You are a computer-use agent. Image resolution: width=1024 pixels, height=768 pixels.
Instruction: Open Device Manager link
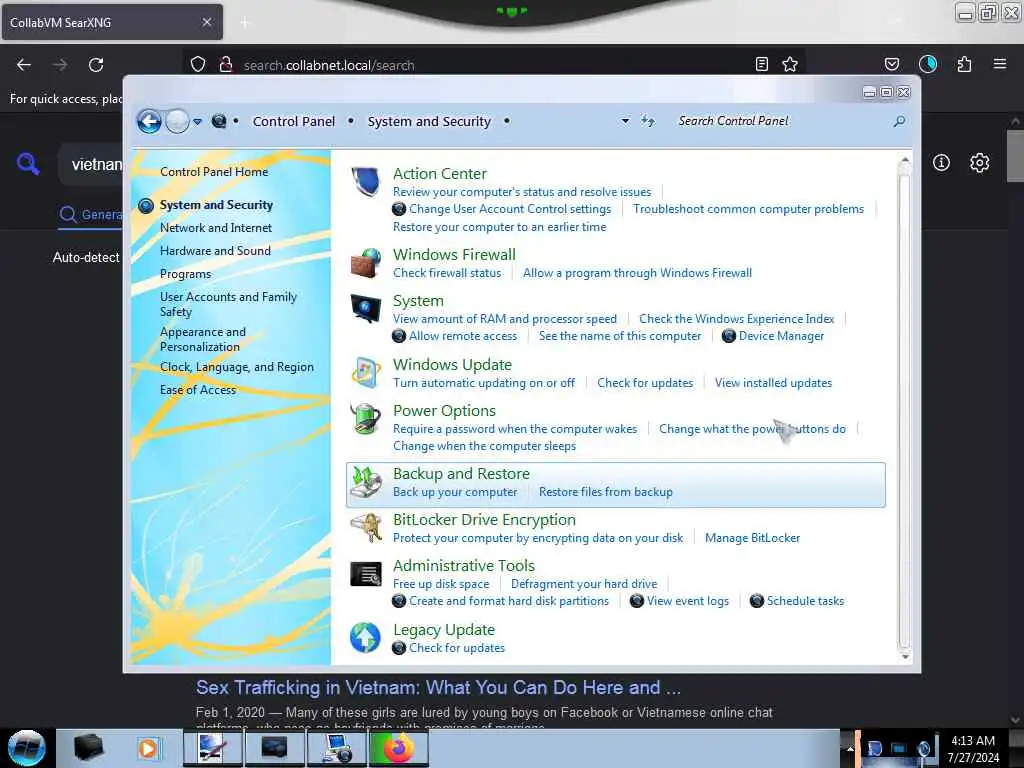(781, 336)
